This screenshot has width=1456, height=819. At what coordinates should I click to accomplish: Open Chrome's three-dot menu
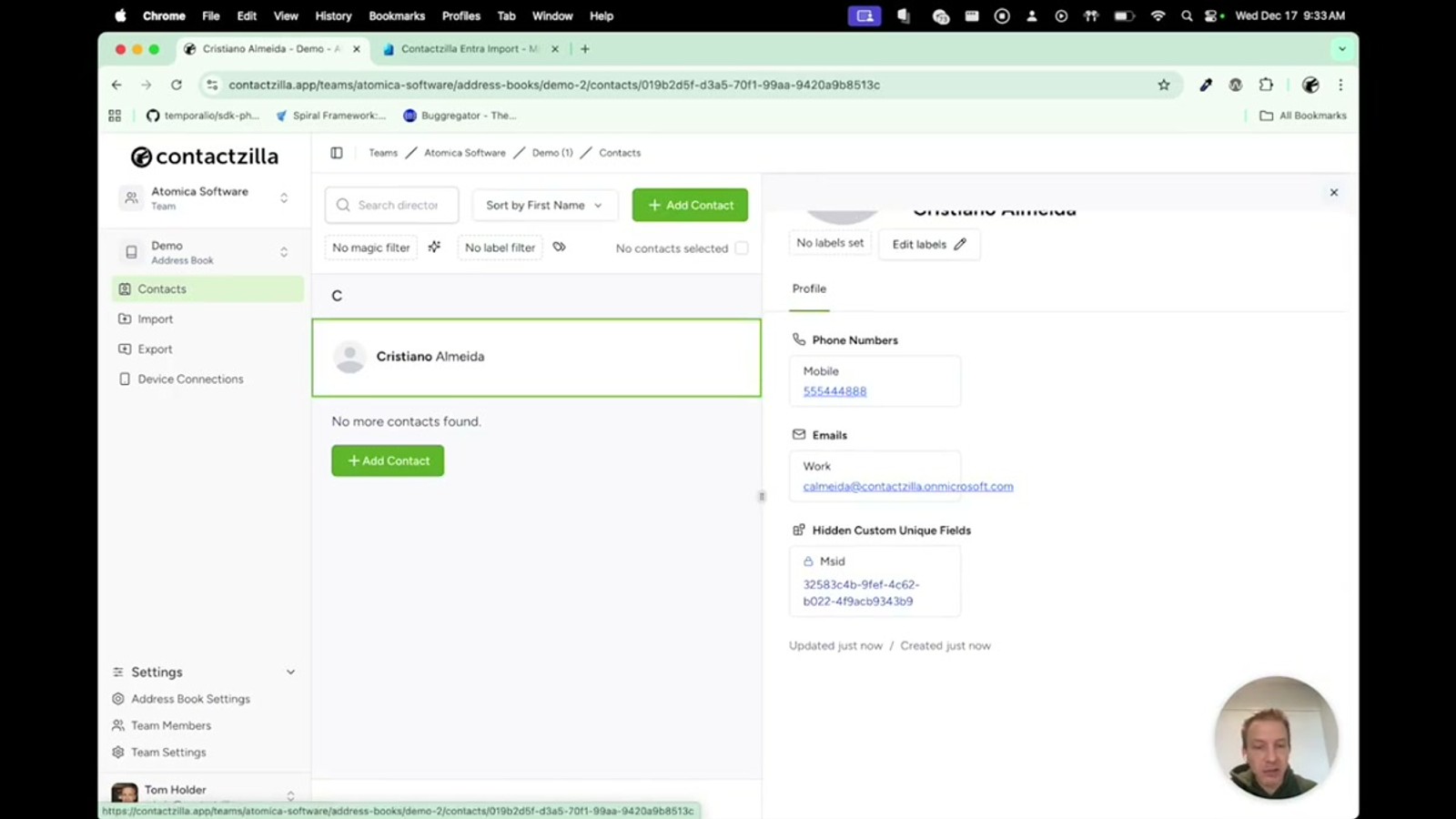tap(1340, 85)
